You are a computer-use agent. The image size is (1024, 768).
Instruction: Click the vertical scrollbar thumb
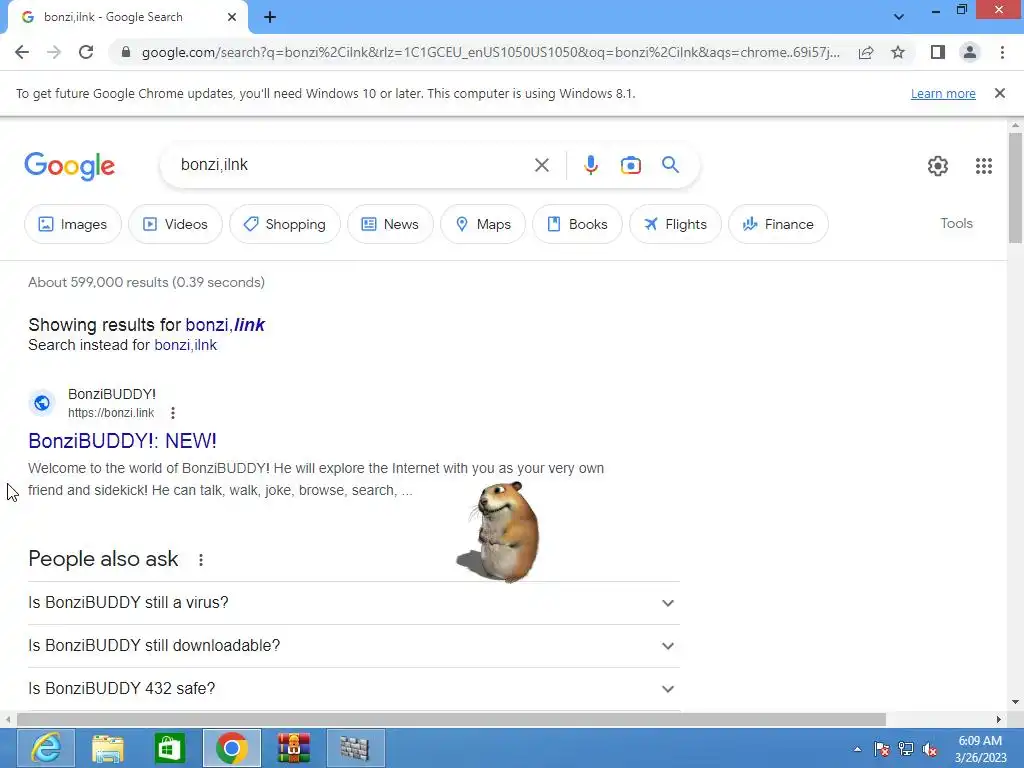(1015, 187)
